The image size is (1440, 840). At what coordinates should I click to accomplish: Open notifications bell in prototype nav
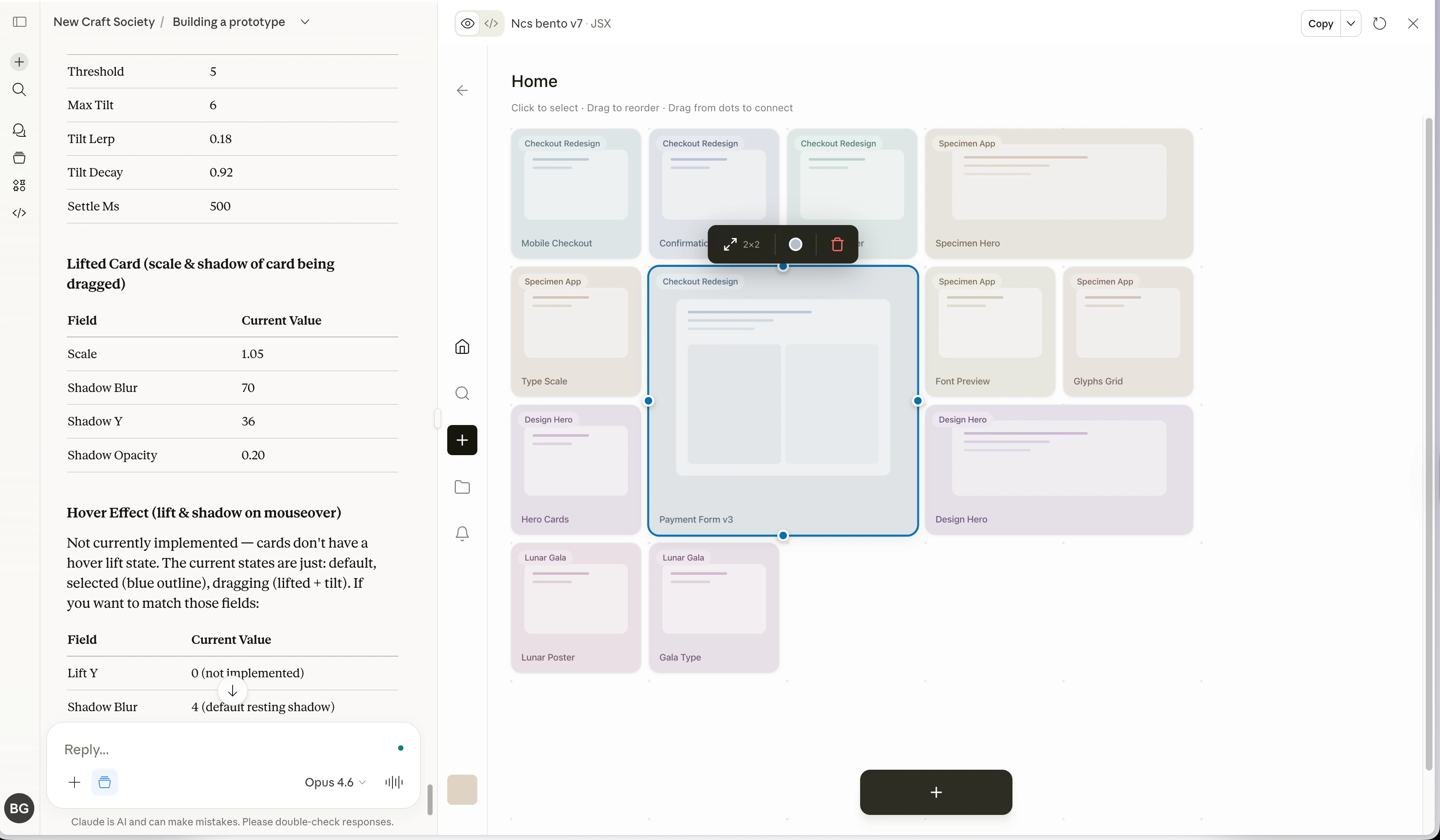[462, 534]
